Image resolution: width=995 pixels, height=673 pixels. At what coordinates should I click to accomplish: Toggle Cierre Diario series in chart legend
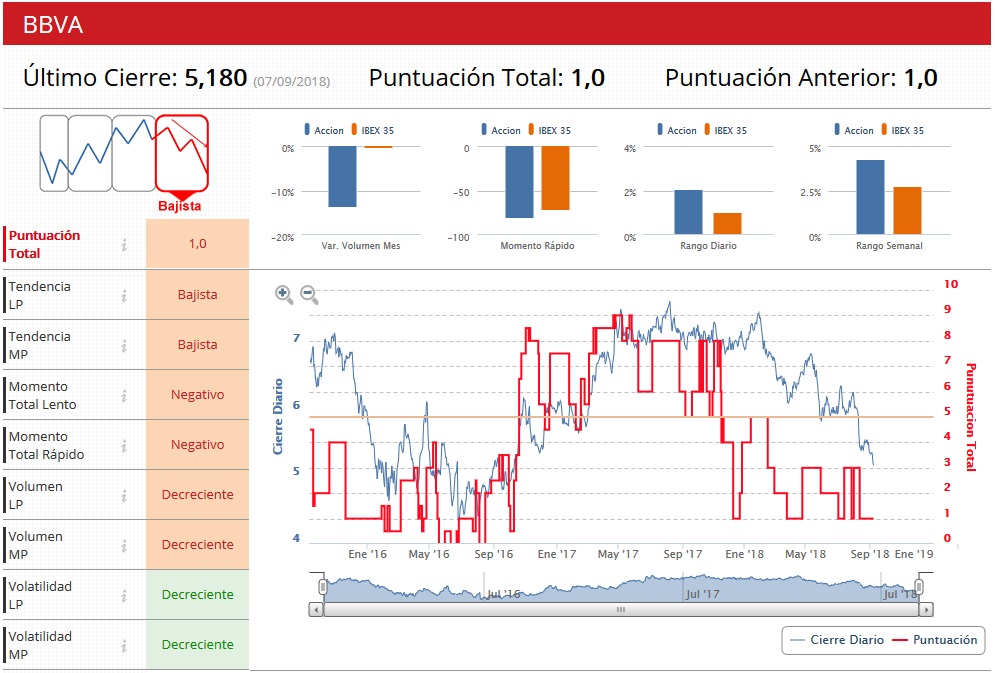click(x=837, y=640)
